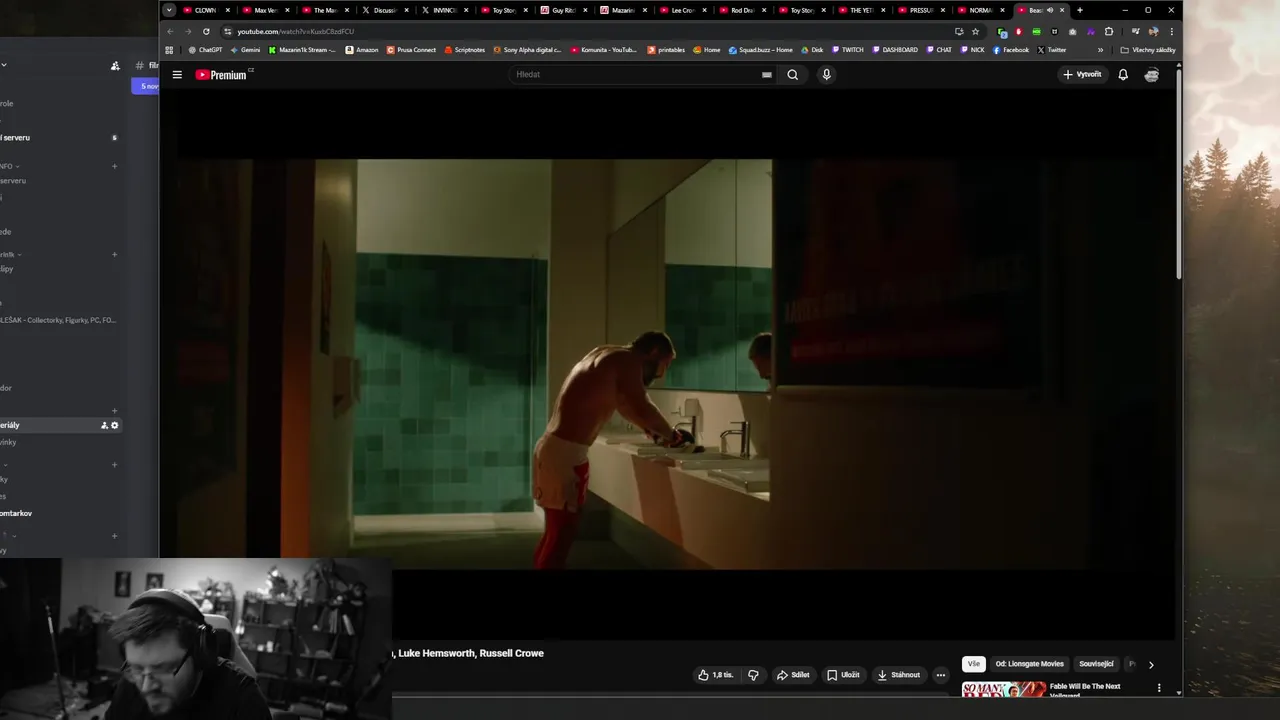
Task: Open the TWITCH bookmark
Action: (848, 50)
